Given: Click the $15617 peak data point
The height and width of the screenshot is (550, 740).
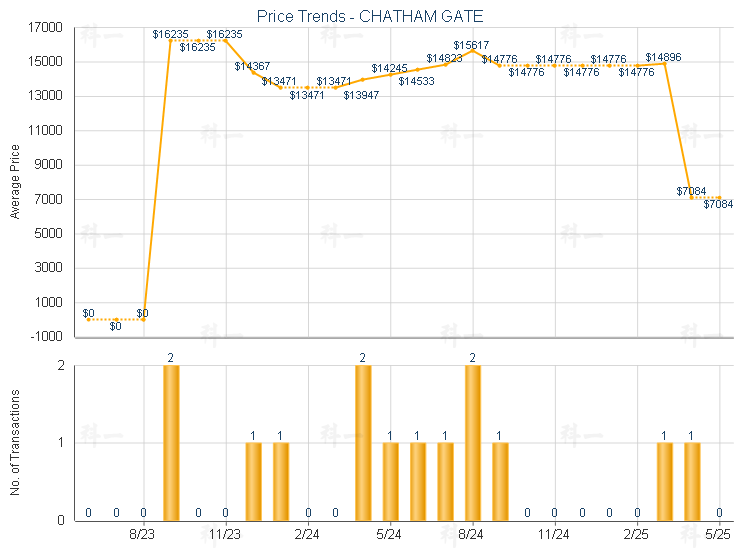Looking at the screenshot, I should [472, 50].
